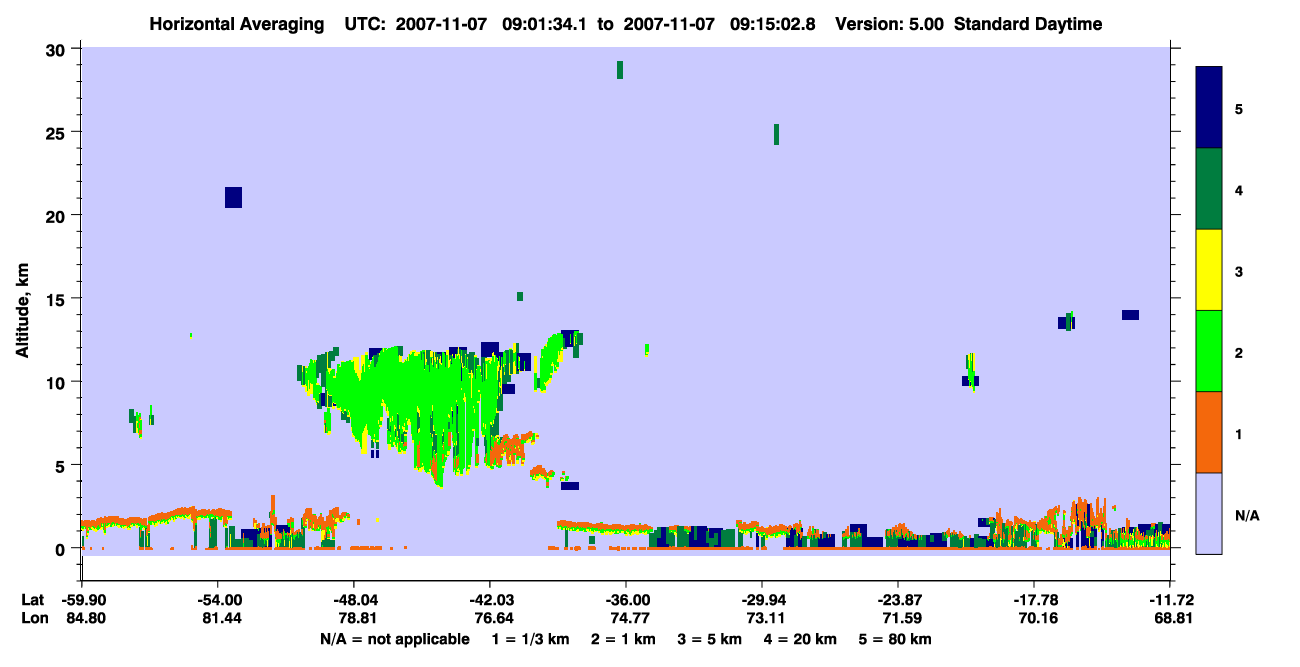Viewport: 1300px width, 667px height.
Task: Click the yellow level 3 colorbar segment
Action: tap(1209, 270)
